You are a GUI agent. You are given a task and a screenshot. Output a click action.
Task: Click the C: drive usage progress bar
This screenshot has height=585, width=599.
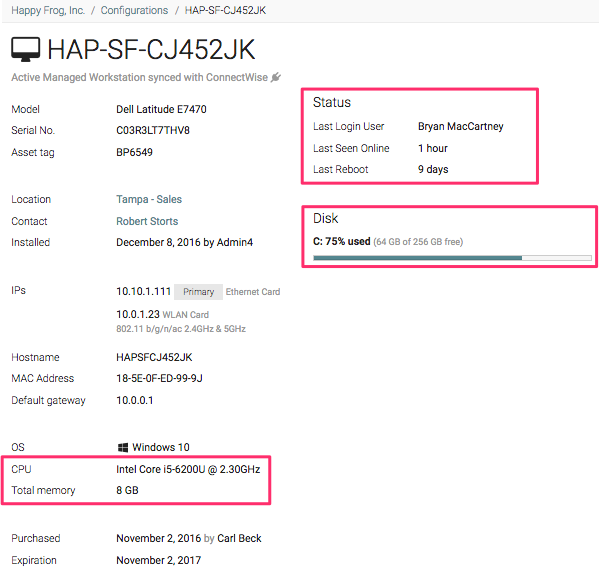coord(452,258)
